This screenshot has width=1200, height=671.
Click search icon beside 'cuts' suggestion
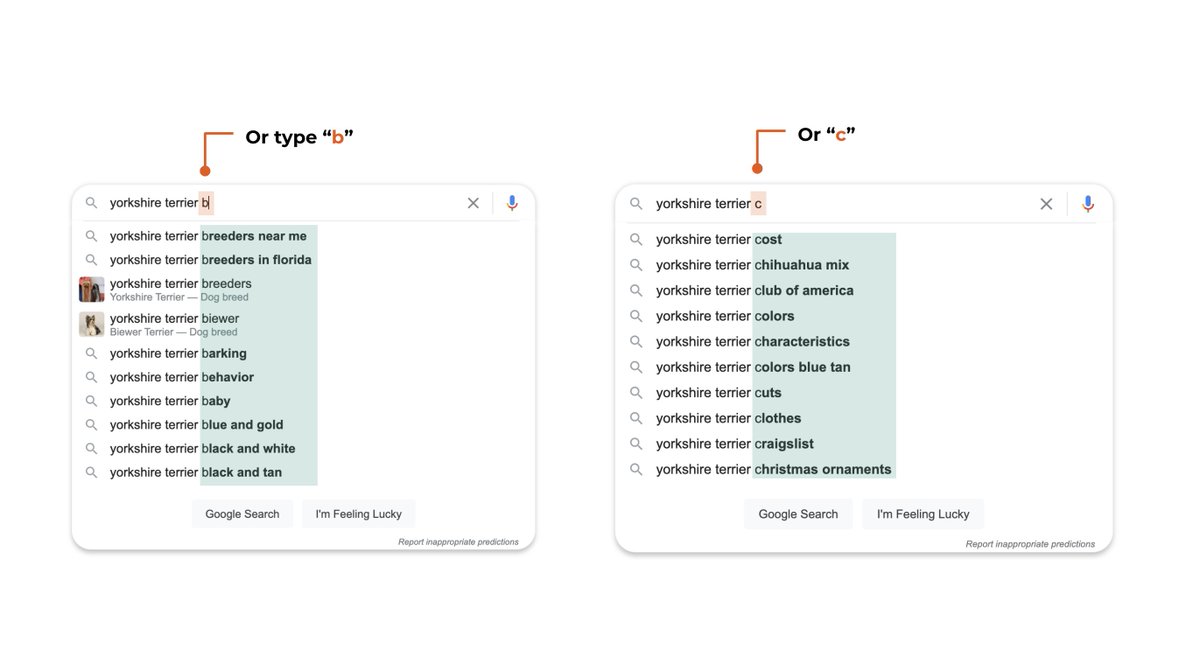636,393
